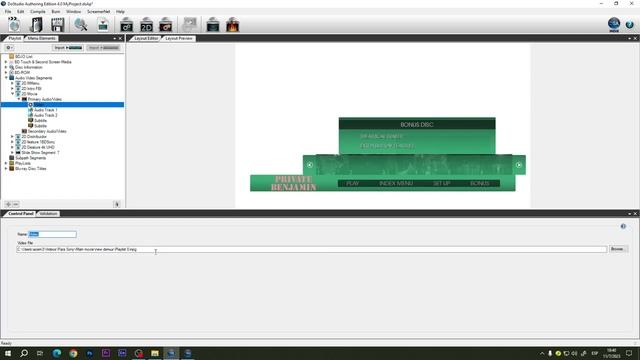The width and height of the screenshot is (640, 360).
Task: Open the Window menu
Action: (73, 12)
